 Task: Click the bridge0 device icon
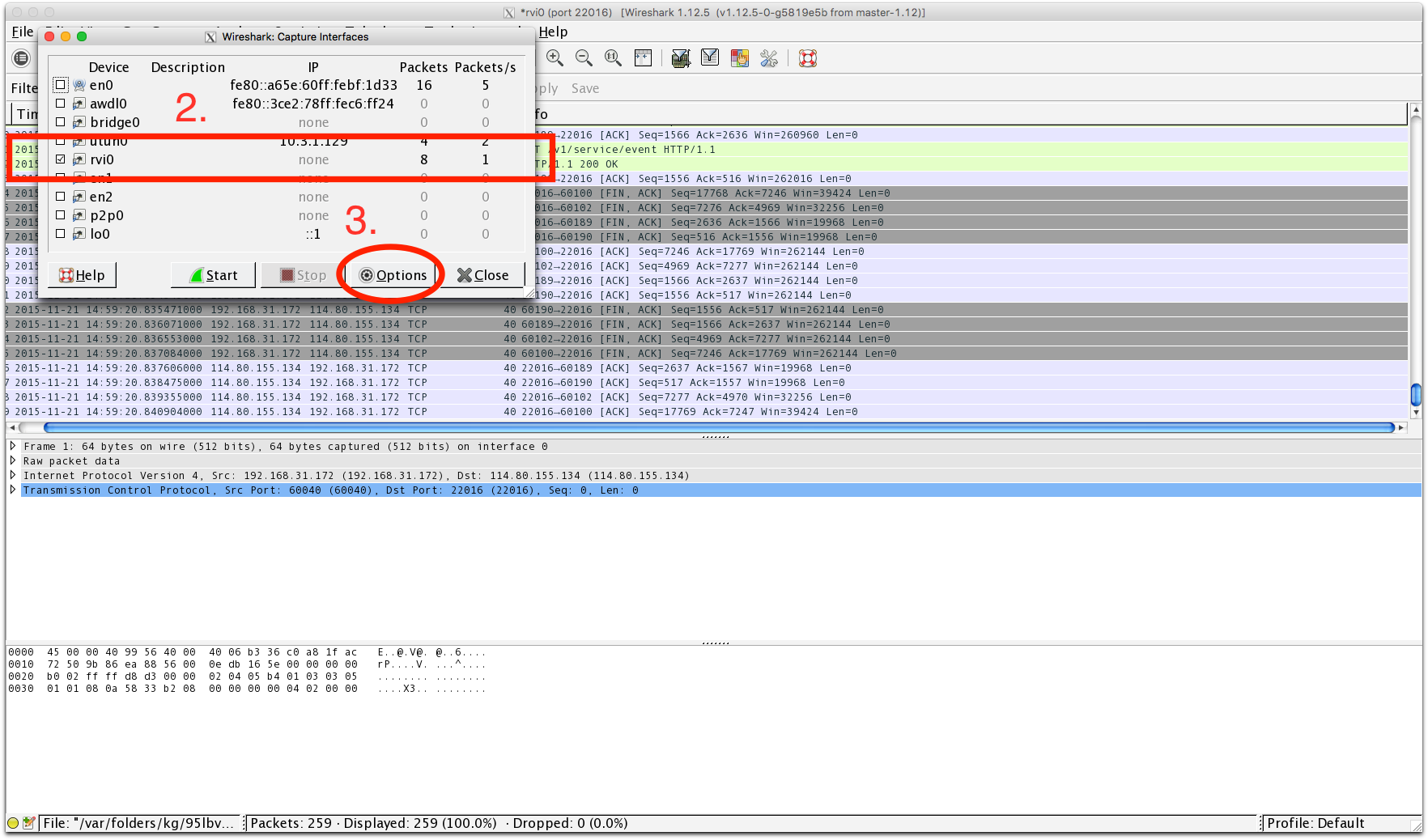[x=79, y=122]
